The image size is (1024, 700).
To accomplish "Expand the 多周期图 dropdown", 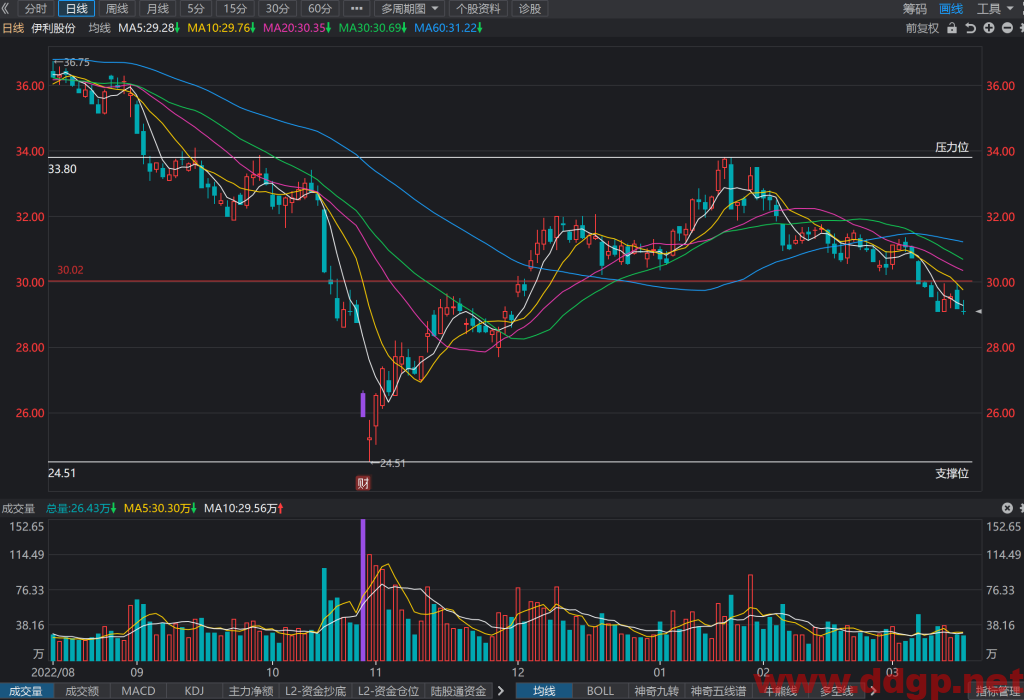I will [409, 8].
